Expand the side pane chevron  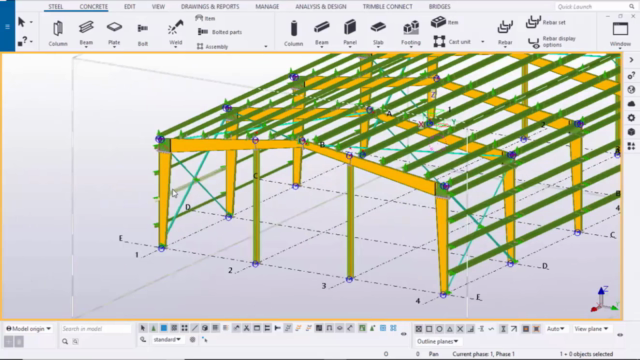(631, 60)
